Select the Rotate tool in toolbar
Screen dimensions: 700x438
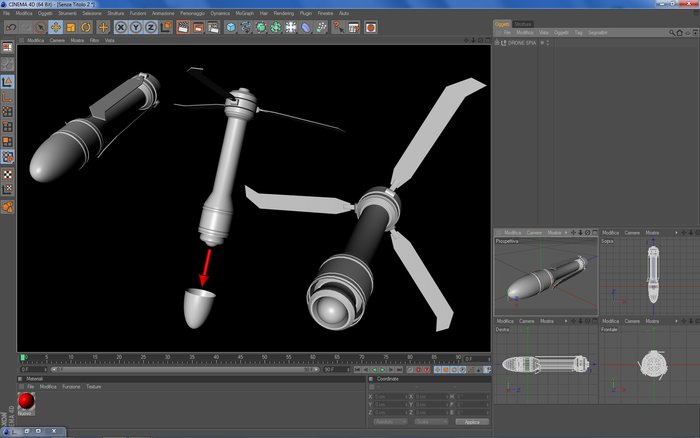[86, 27]
